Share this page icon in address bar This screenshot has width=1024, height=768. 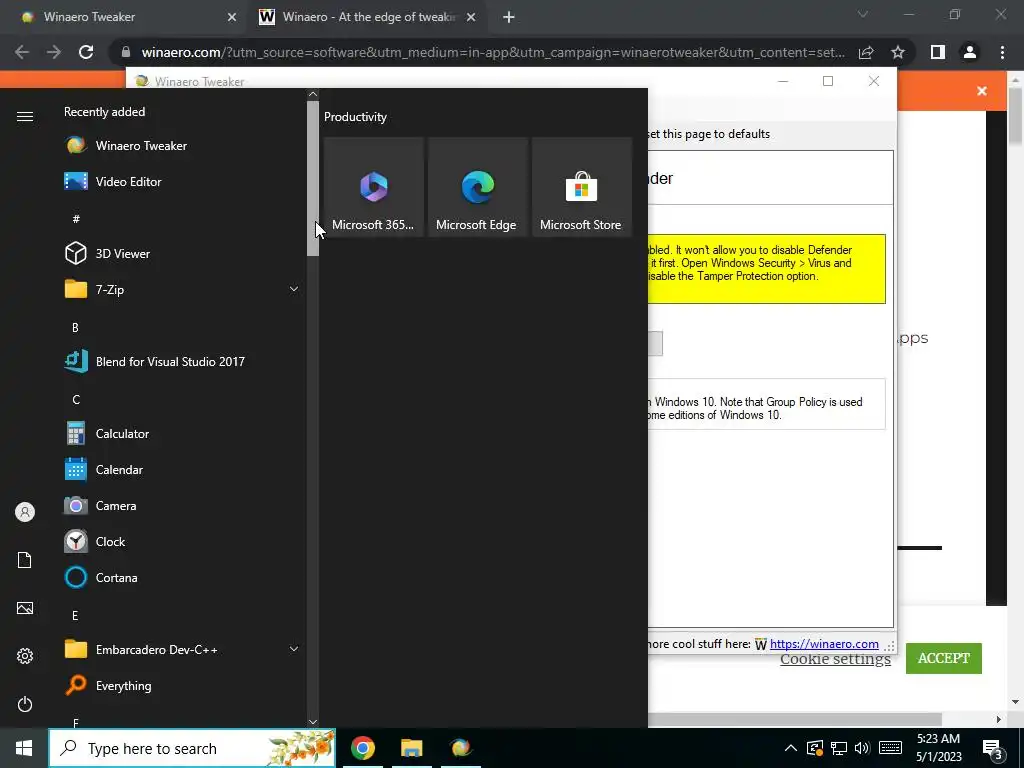pos(867,52)
